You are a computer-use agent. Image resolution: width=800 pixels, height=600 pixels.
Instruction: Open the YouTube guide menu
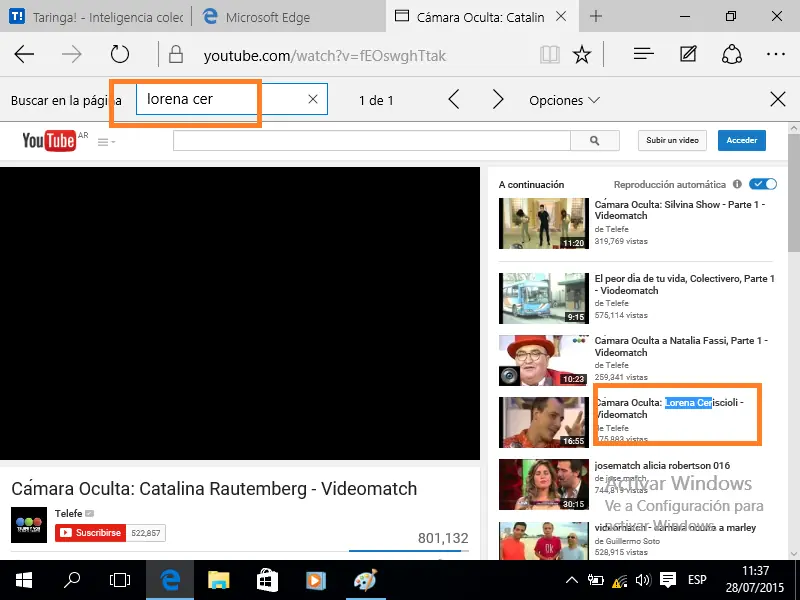[x=106, y=142]
